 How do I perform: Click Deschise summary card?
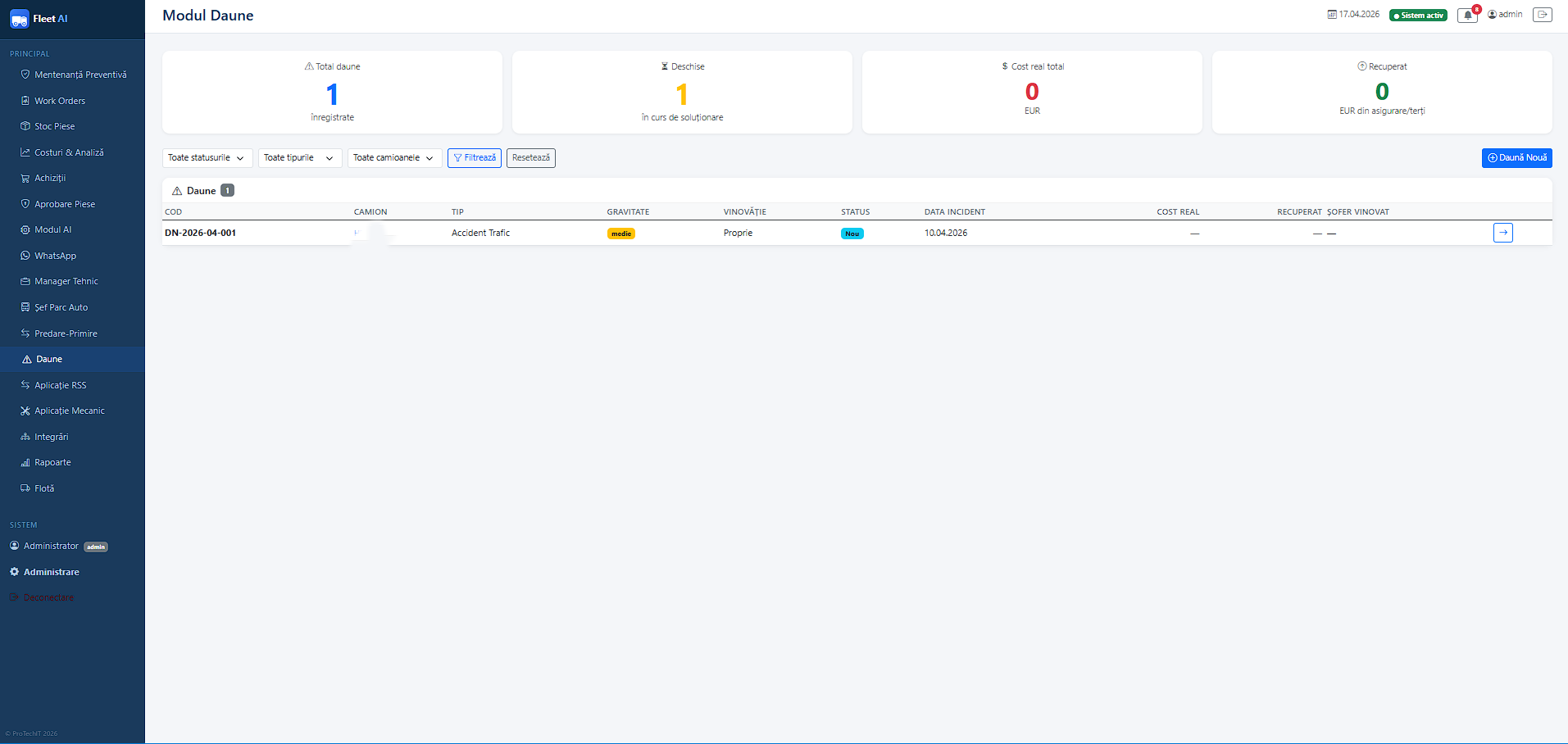[682, 92]
